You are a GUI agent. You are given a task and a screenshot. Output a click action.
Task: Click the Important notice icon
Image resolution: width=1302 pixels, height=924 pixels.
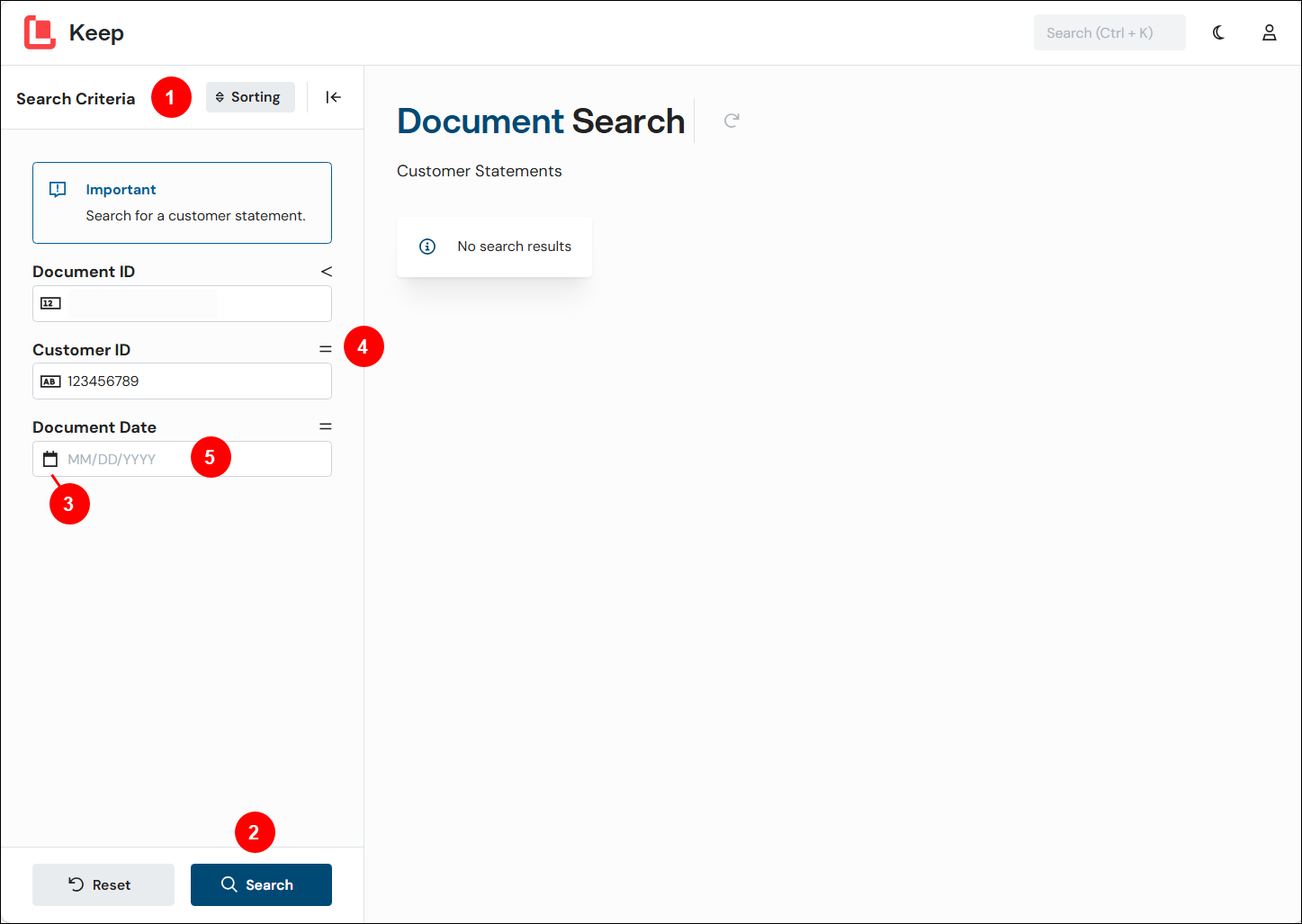pyautogui.click(x=58, y=189)
